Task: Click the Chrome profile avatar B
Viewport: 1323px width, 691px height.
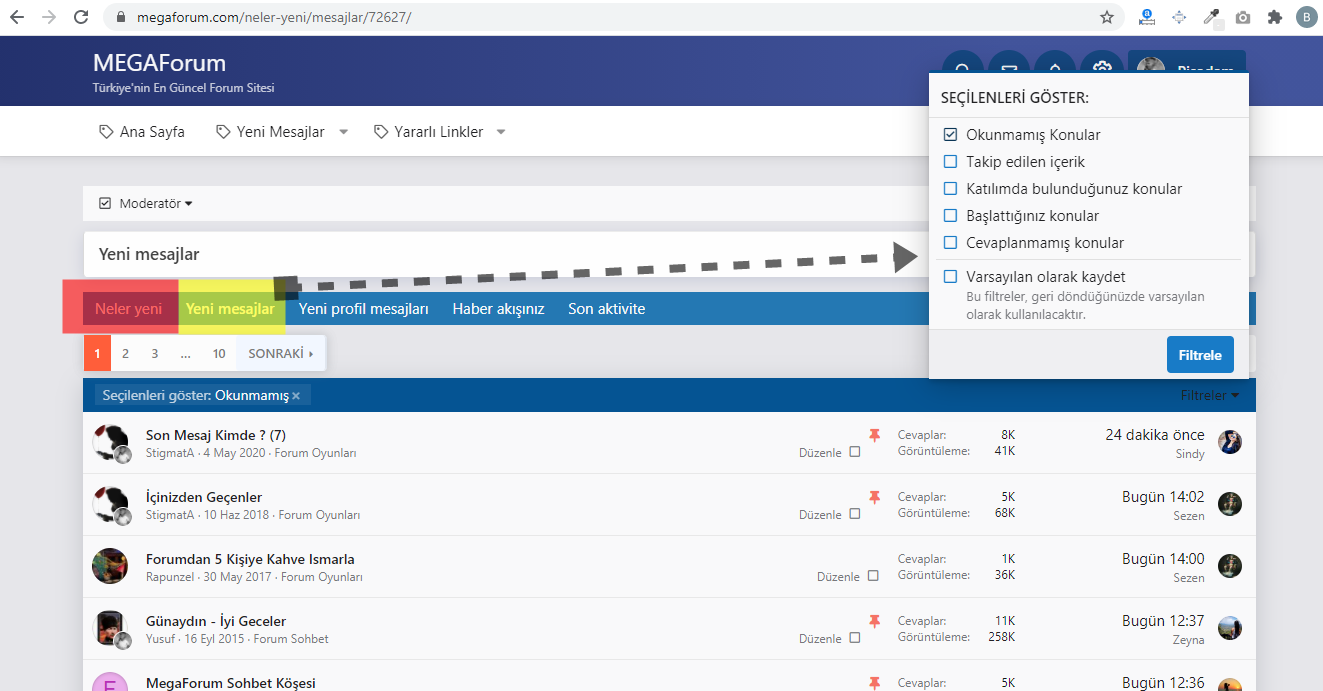Action: coord(1306,17)
